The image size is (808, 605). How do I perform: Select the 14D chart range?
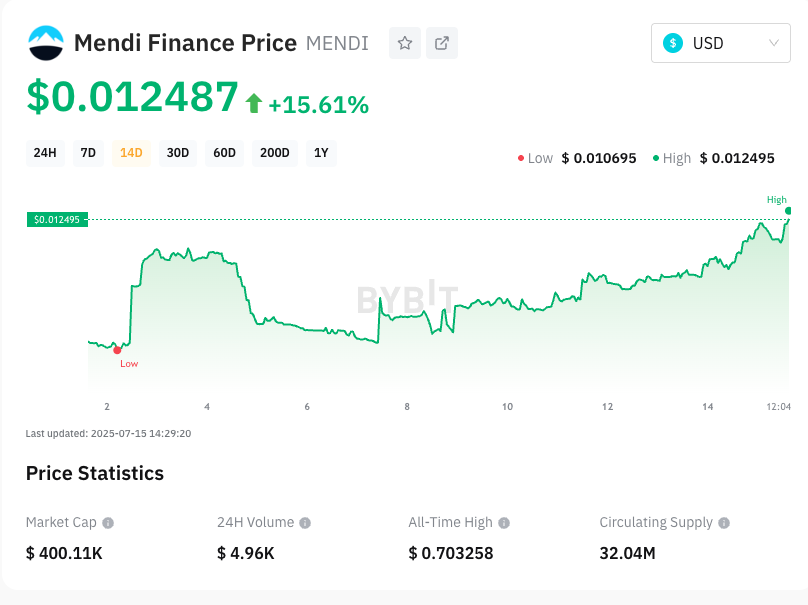click(131, 153)
